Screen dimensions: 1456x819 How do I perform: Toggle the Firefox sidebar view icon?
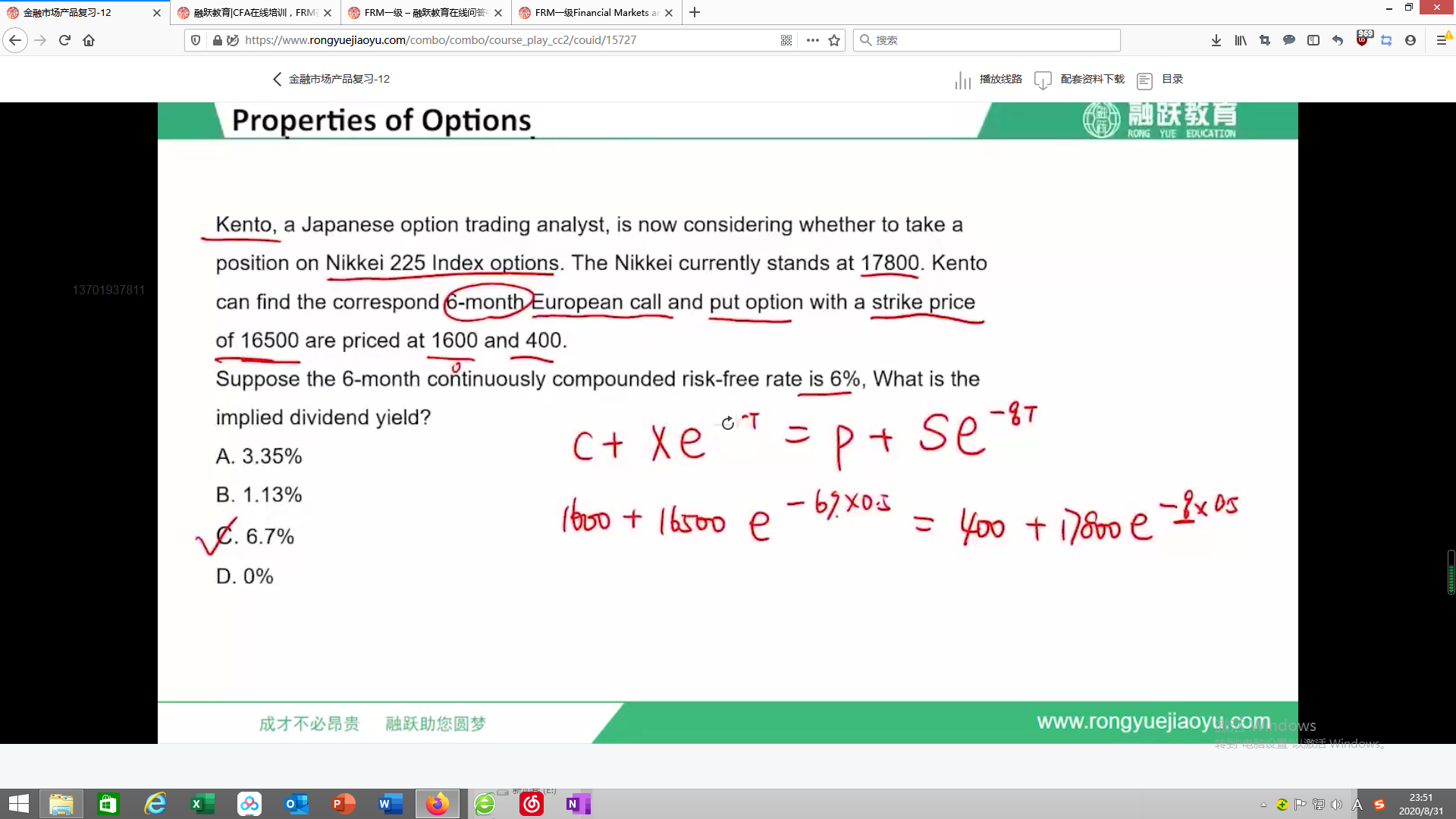[x=1313, y=40]
